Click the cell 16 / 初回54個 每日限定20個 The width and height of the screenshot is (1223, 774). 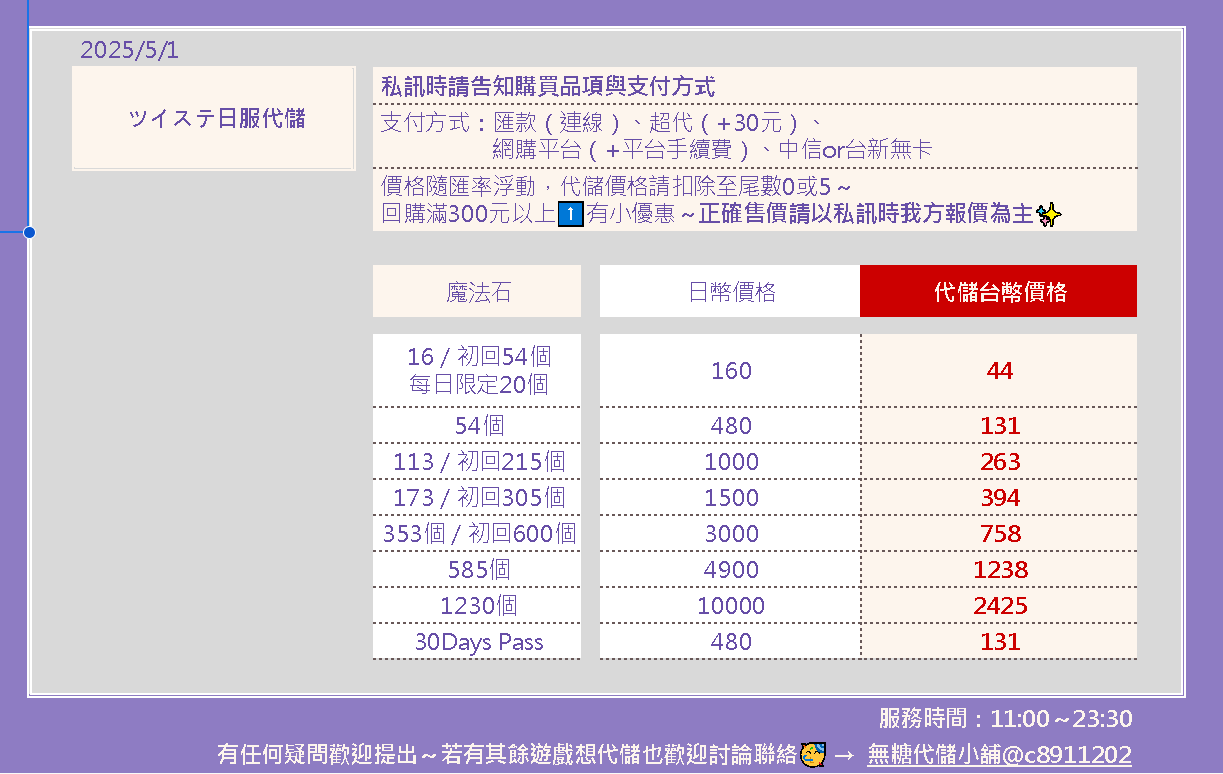click(x=477, y=370)
